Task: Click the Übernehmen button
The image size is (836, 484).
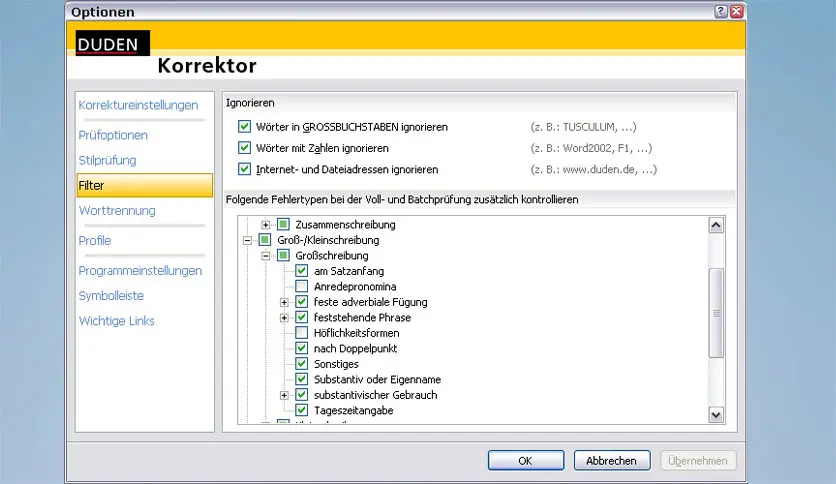Action: point(698,461)
